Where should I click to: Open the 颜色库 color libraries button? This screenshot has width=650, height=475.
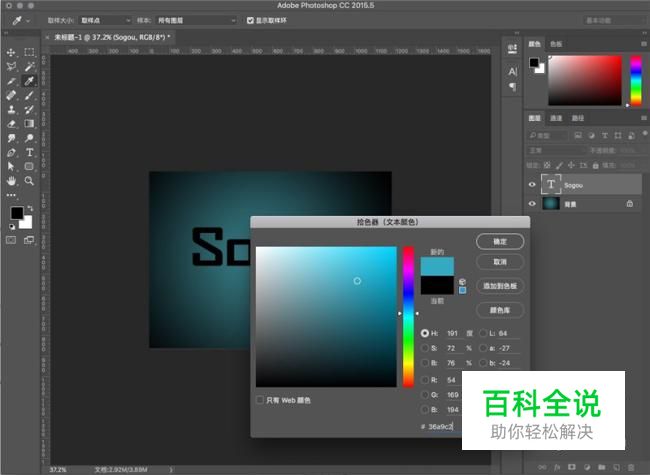point(500,310)
